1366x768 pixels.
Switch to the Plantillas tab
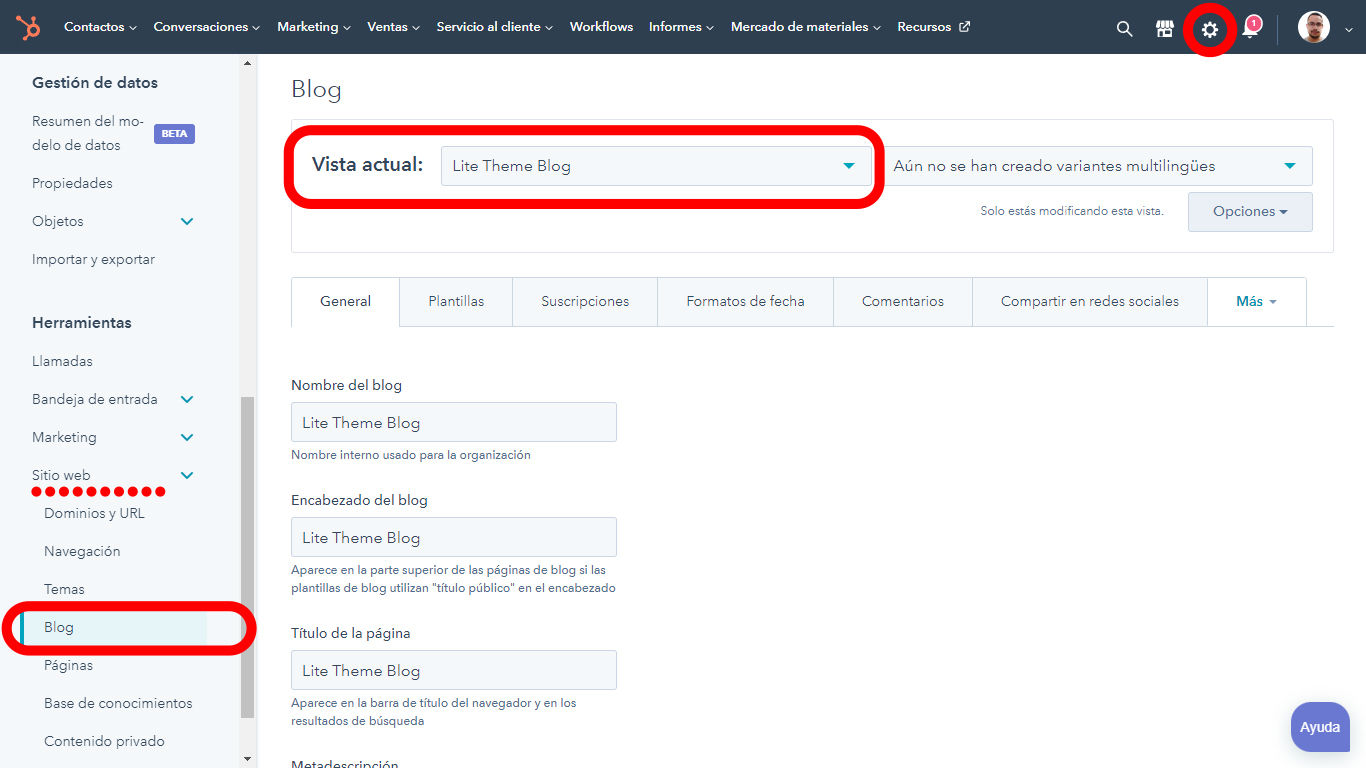point(456,301)
